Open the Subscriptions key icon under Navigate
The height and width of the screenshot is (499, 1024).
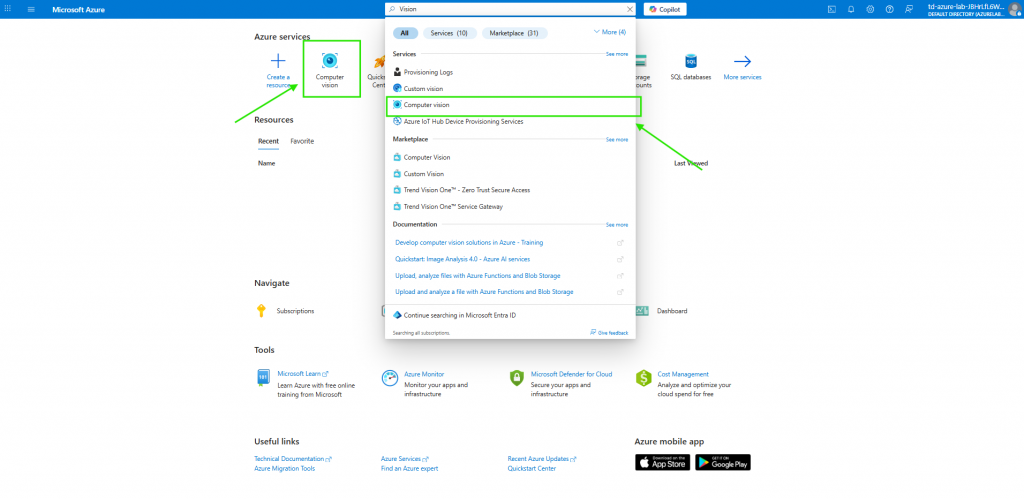pyautogui.click(x=262, y=311)
